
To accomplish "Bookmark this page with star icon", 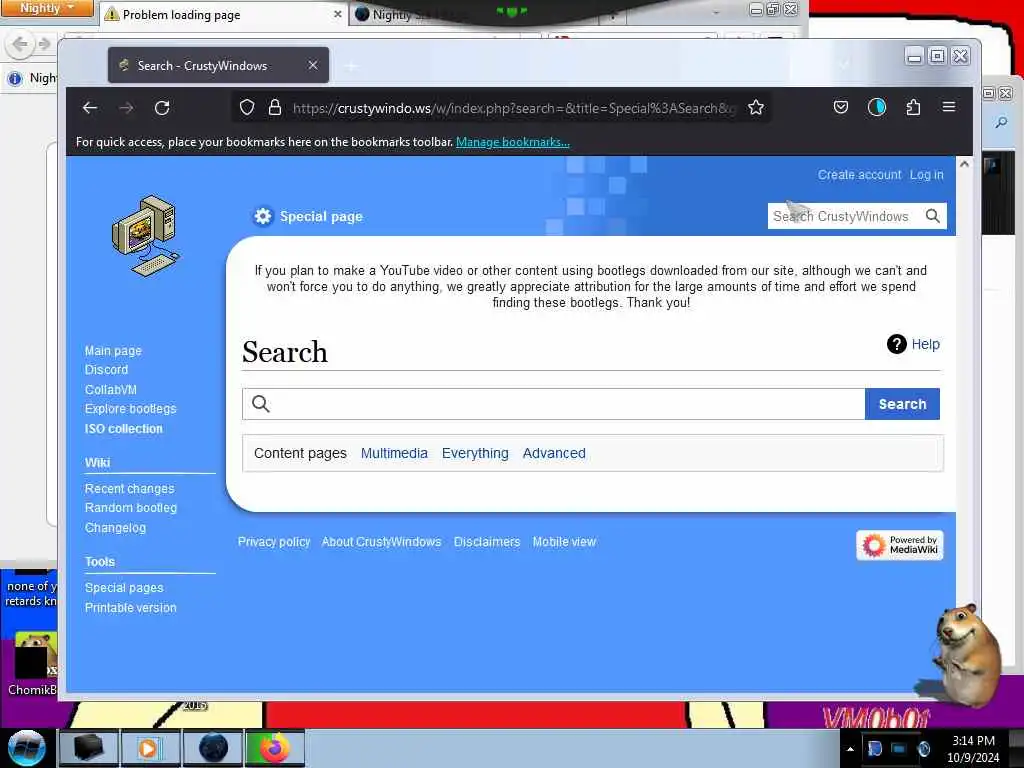I will click(x=756, y=108).
